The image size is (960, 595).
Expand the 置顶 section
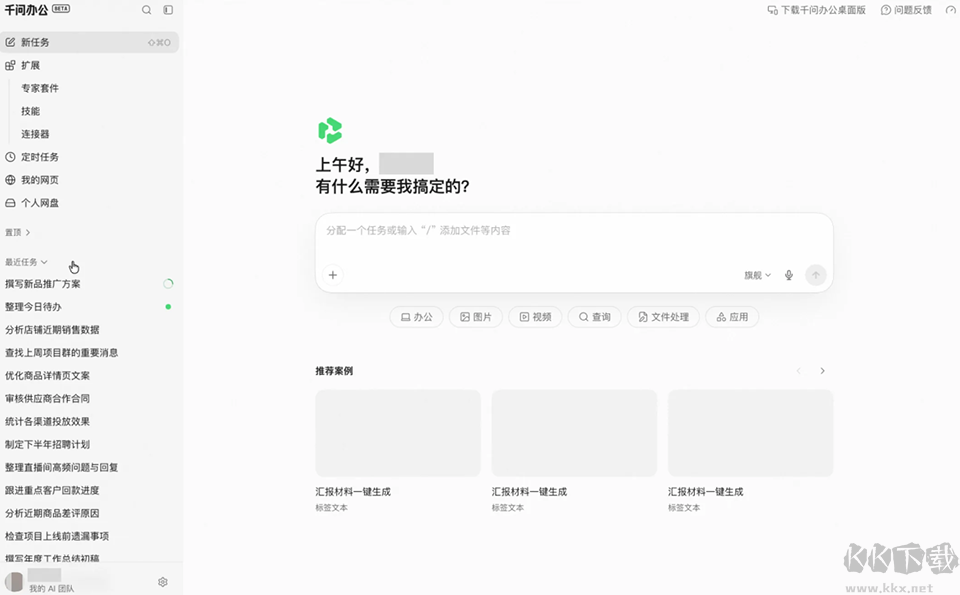tap(18, 233)
